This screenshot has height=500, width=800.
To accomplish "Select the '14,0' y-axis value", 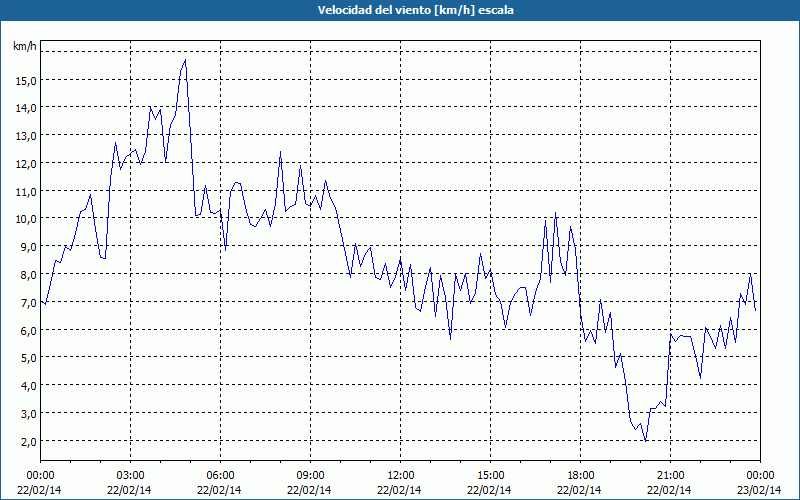I will pos(27,108).
